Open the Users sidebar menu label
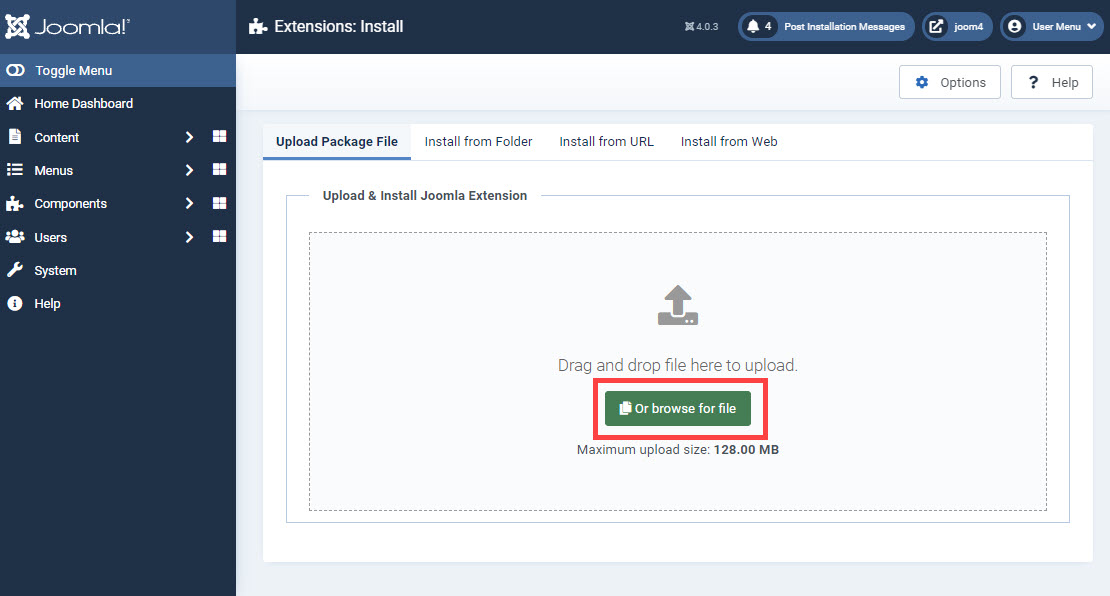This screenshot has width=1110, height=596. click(x=51, y=238)
